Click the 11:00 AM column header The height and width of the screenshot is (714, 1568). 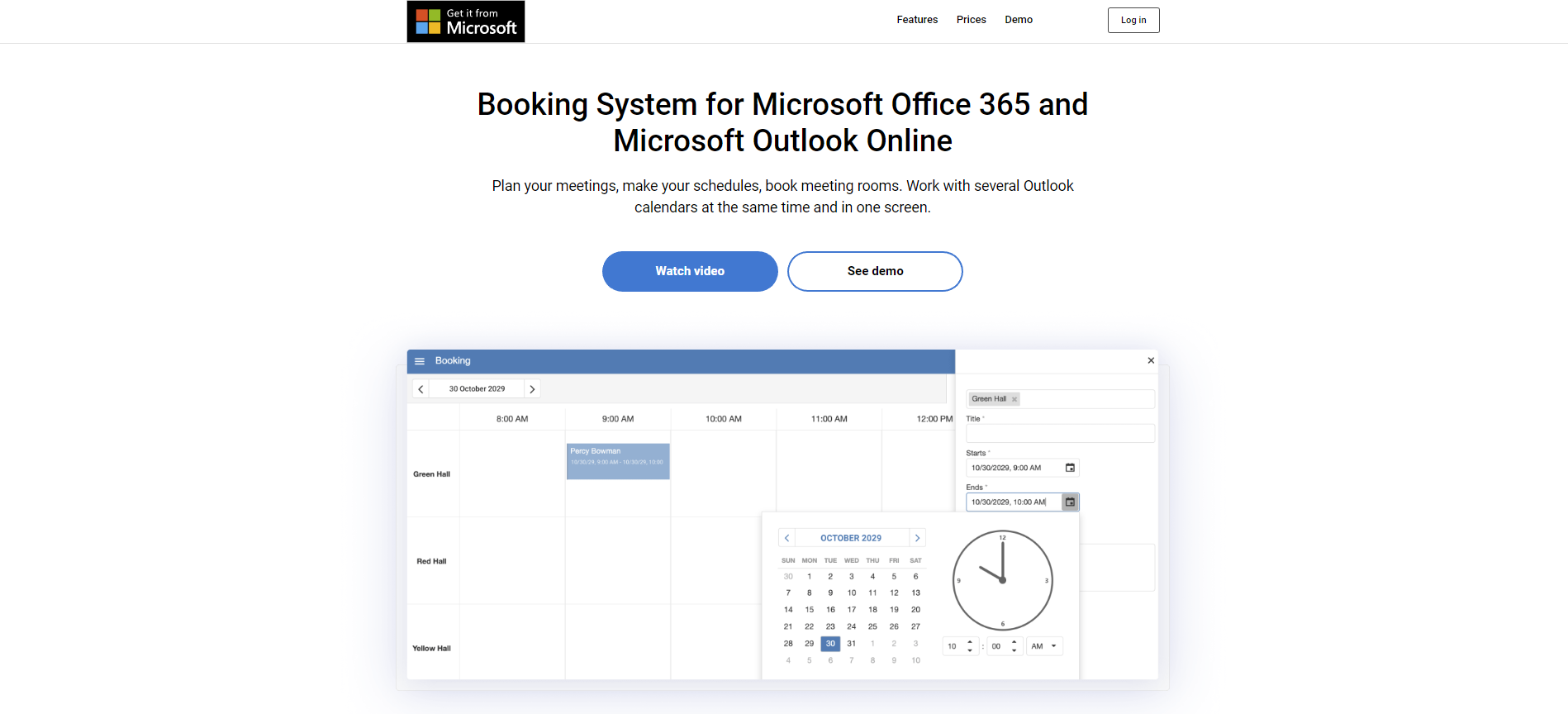[x=829, y=419]
